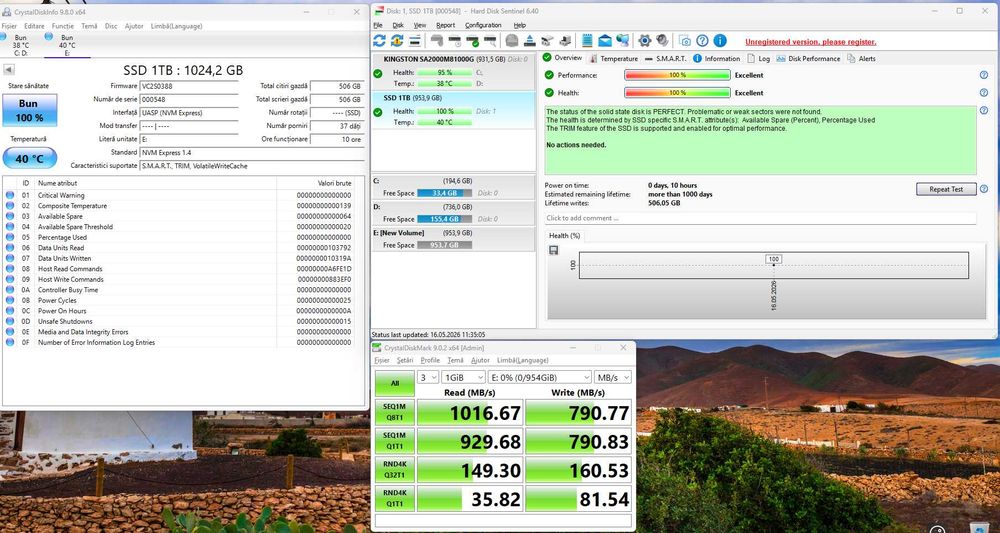
Task: Click the network monitors icon in Sentinel toolbar
Action: pos(622,41)
